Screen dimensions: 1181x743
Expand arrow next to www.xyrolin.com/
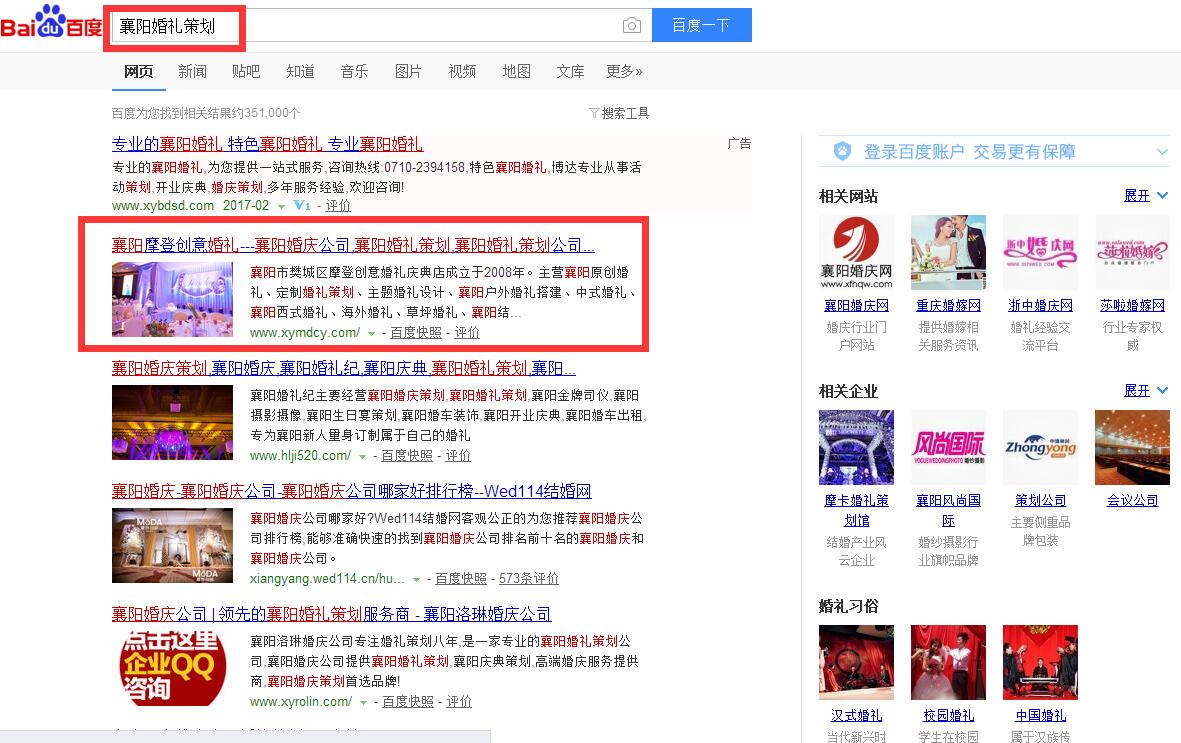363,702
